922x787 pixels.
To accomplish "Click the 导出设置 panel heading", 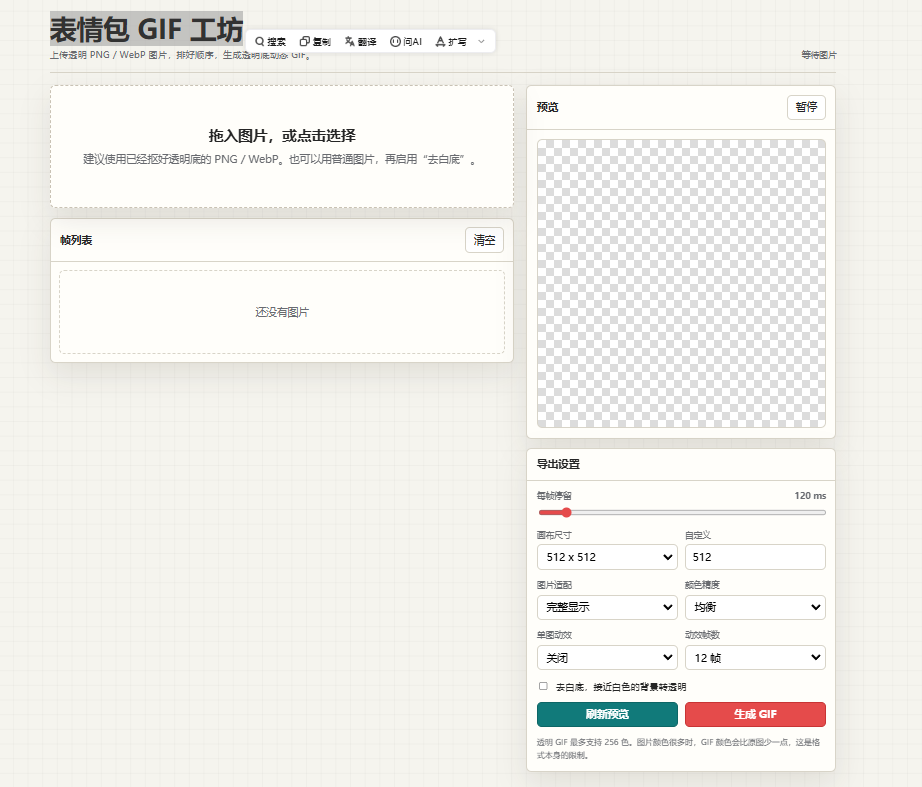I will [x=558, y=464].
